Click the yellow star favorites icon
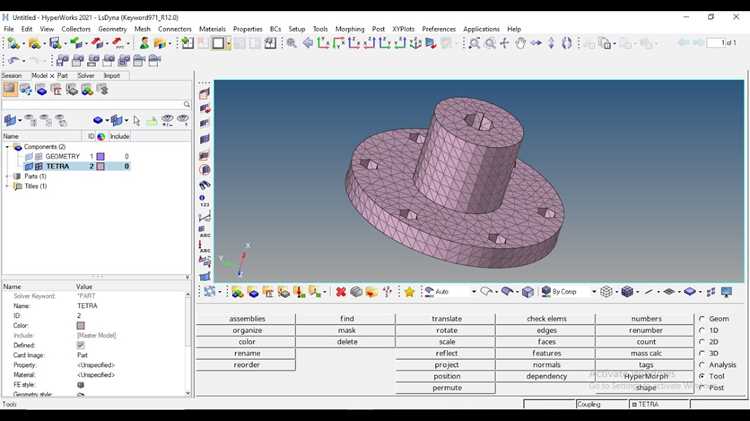This screenshot has width=750, height=421. (409, 292)
